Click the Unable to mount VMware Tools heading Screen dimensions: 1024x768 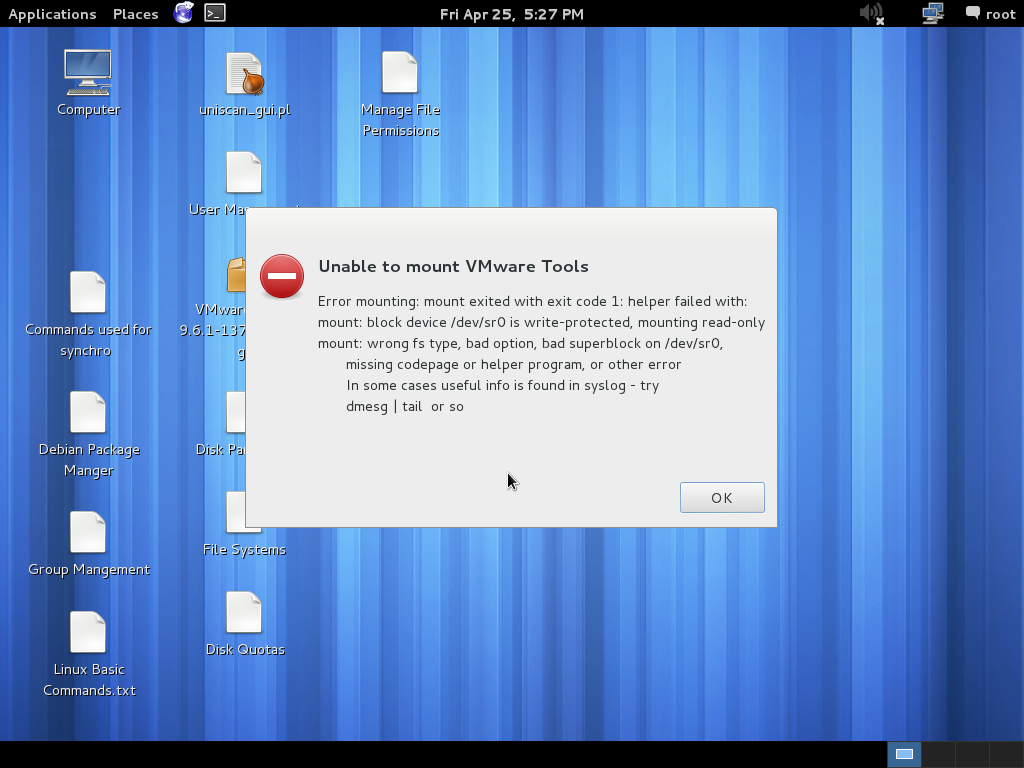click(x=453, y=266)
